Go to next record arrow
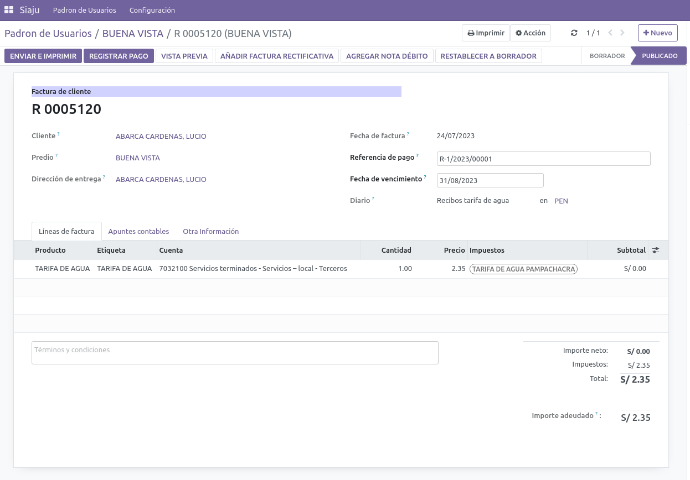690x480 pixels. [x=624, y=33]
